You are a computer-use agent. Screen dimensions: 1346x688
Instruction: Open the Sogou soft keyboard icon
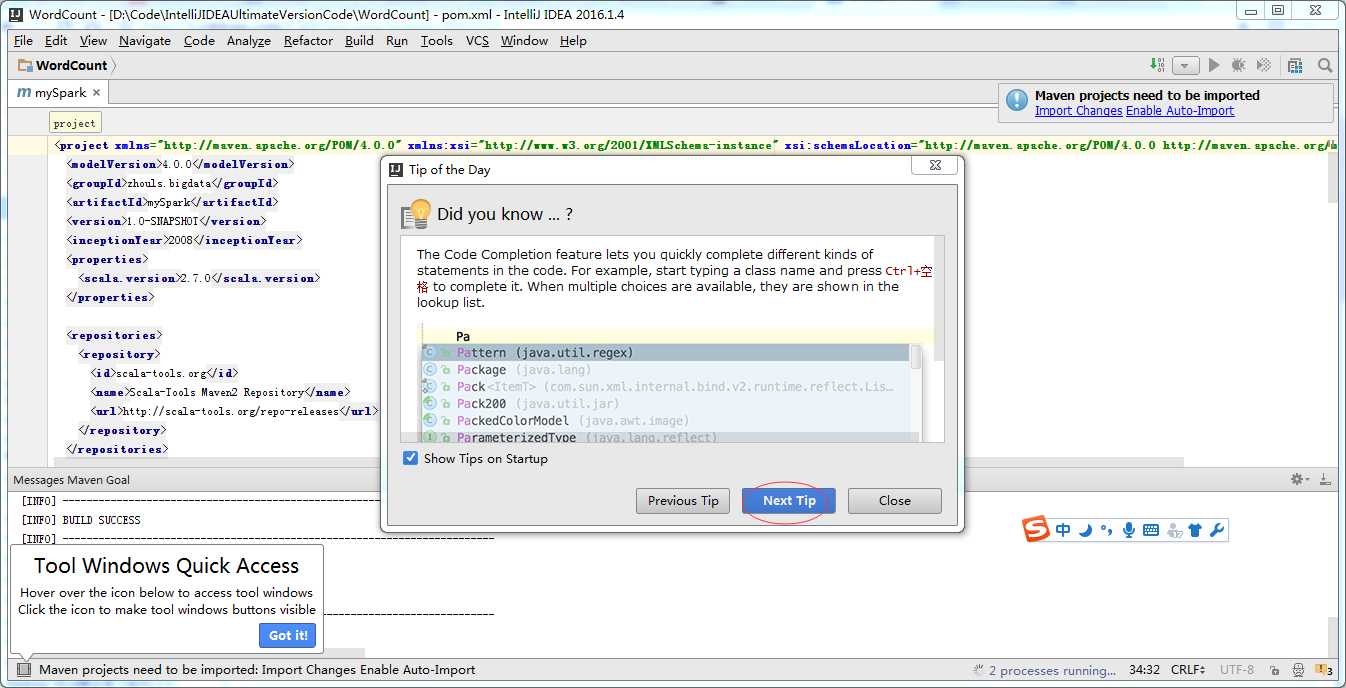(x=1151, y=530)
